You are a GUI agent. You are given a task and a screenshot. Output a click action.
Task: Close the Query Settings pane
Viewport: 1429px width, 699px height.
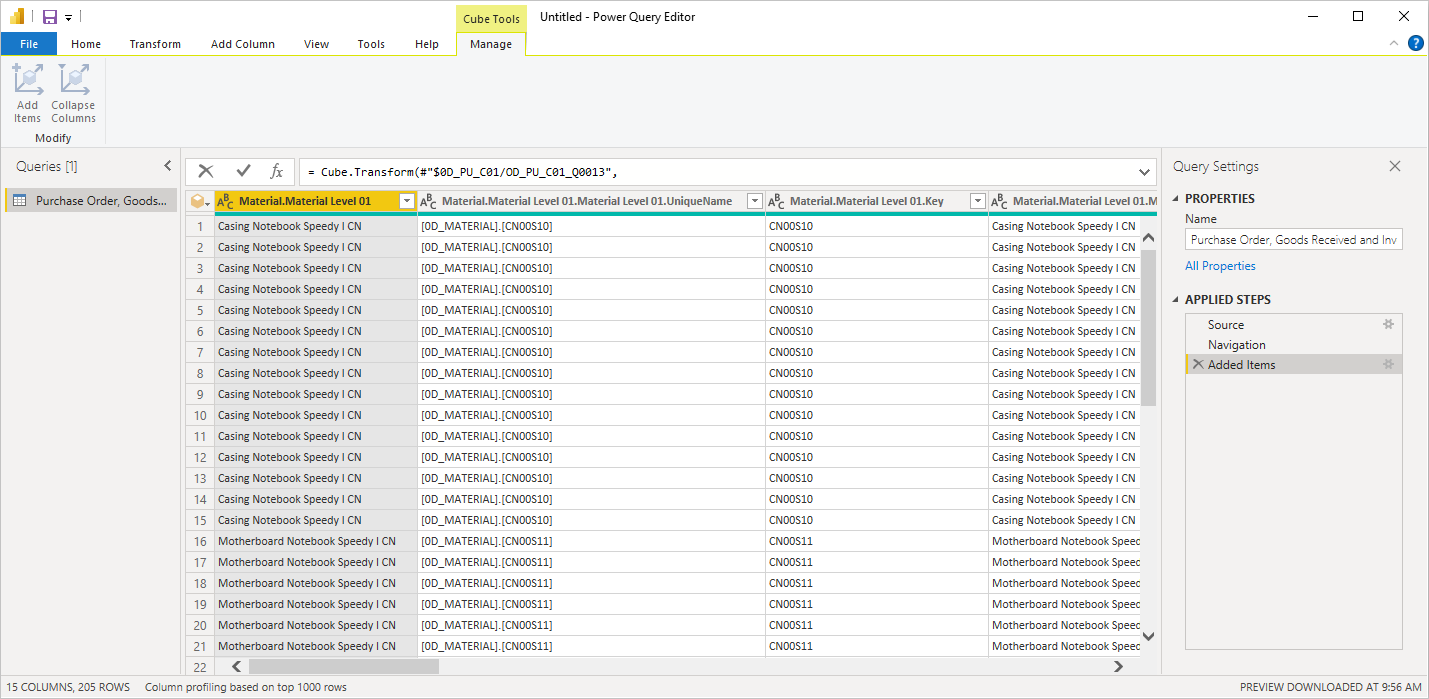coord(1395,166)
